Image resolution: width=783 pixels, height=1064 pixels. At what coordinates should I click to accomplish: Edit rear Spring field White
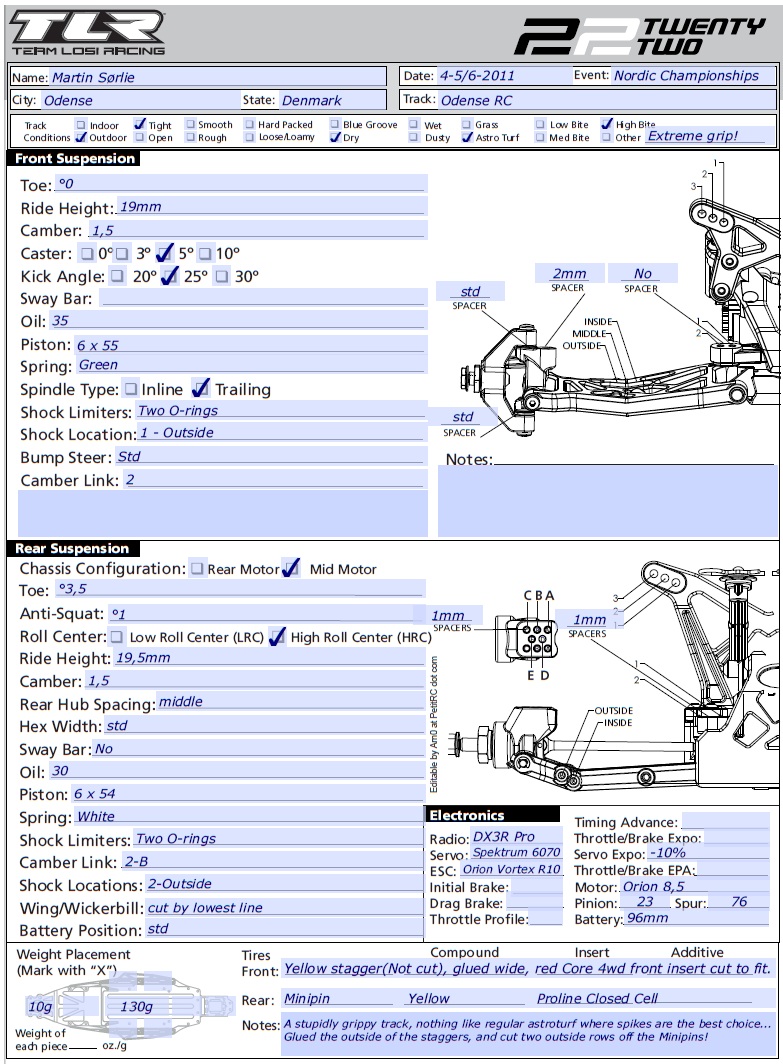pyautogui.click(x=248, y=816)
